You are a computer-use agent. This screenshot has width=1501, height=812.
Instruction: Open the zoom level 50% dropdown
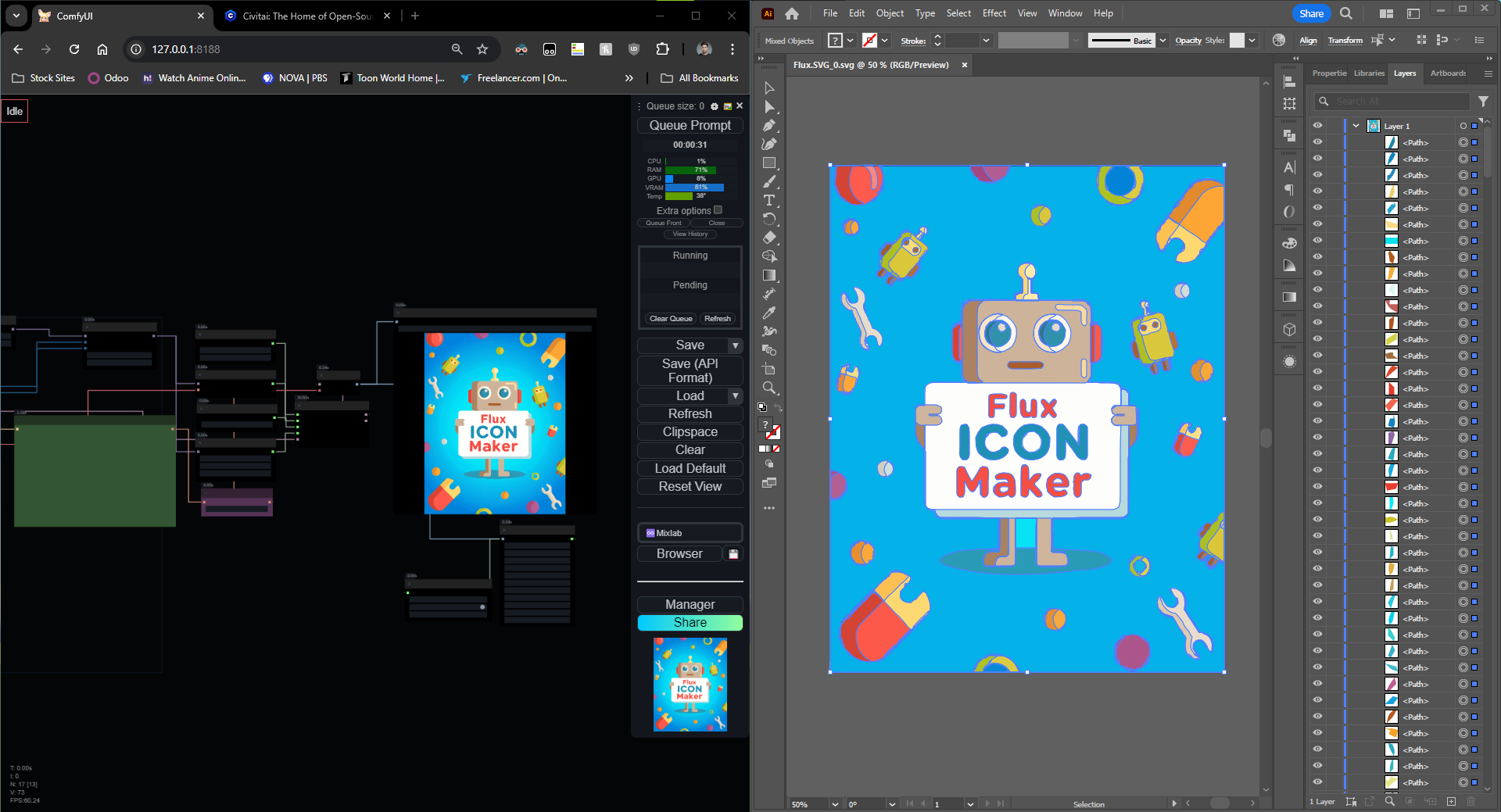(835, 804)
